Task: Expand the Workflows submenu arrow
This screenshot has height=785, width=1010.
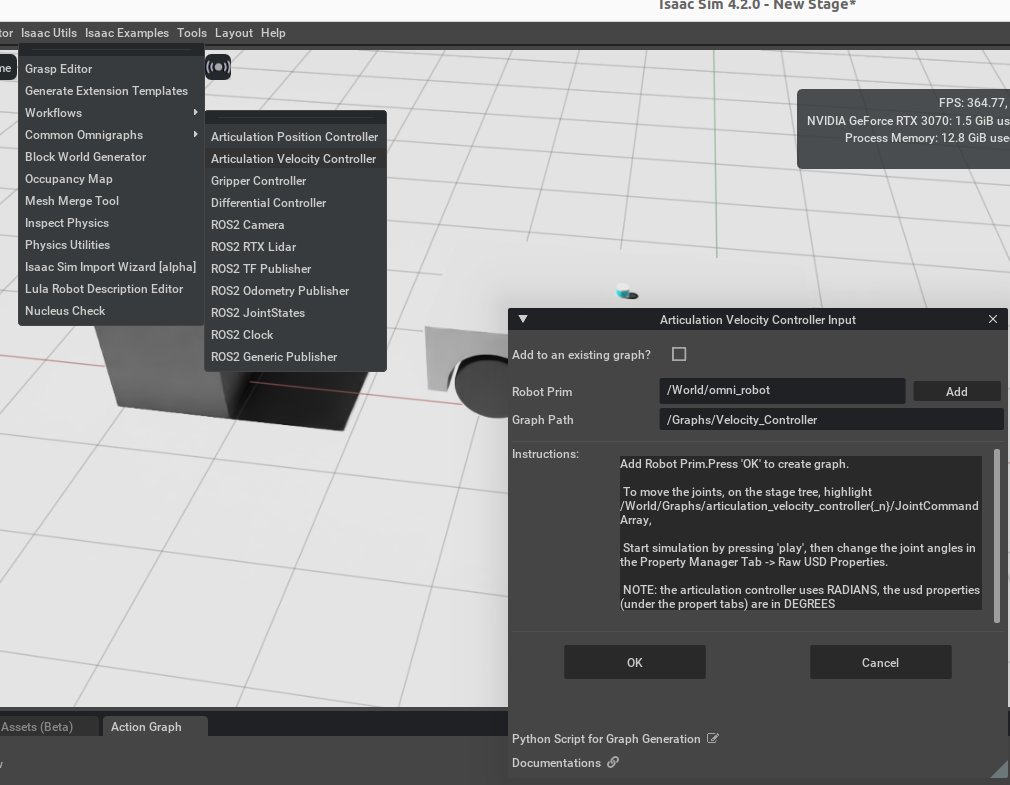Action: [x=195, y=112]
